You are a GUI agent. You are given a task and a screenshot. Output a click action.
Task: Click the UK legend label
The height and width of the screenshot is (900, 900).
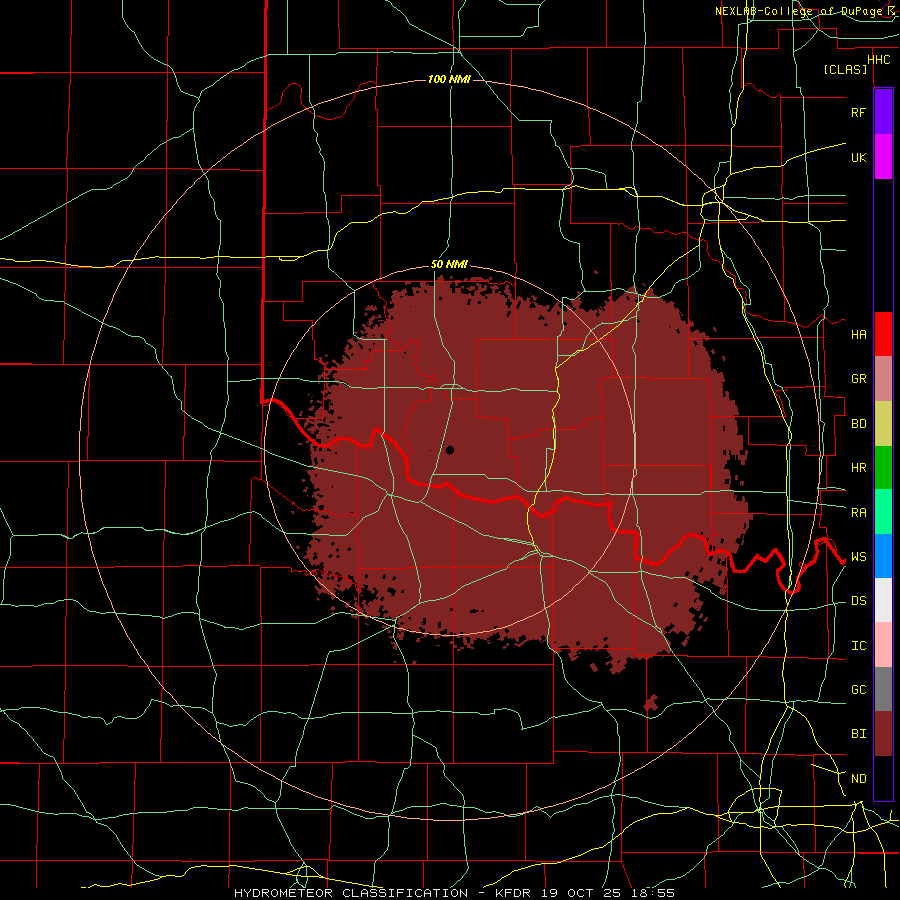(858, 157)
